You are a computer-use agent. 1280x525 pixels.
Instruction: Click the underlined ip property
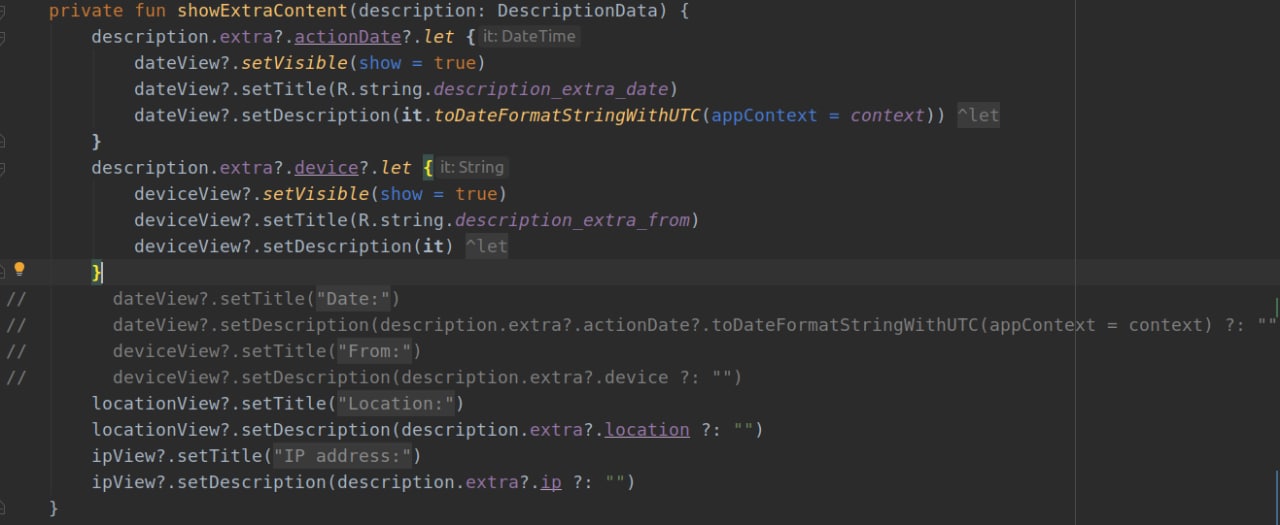(551, 482)
